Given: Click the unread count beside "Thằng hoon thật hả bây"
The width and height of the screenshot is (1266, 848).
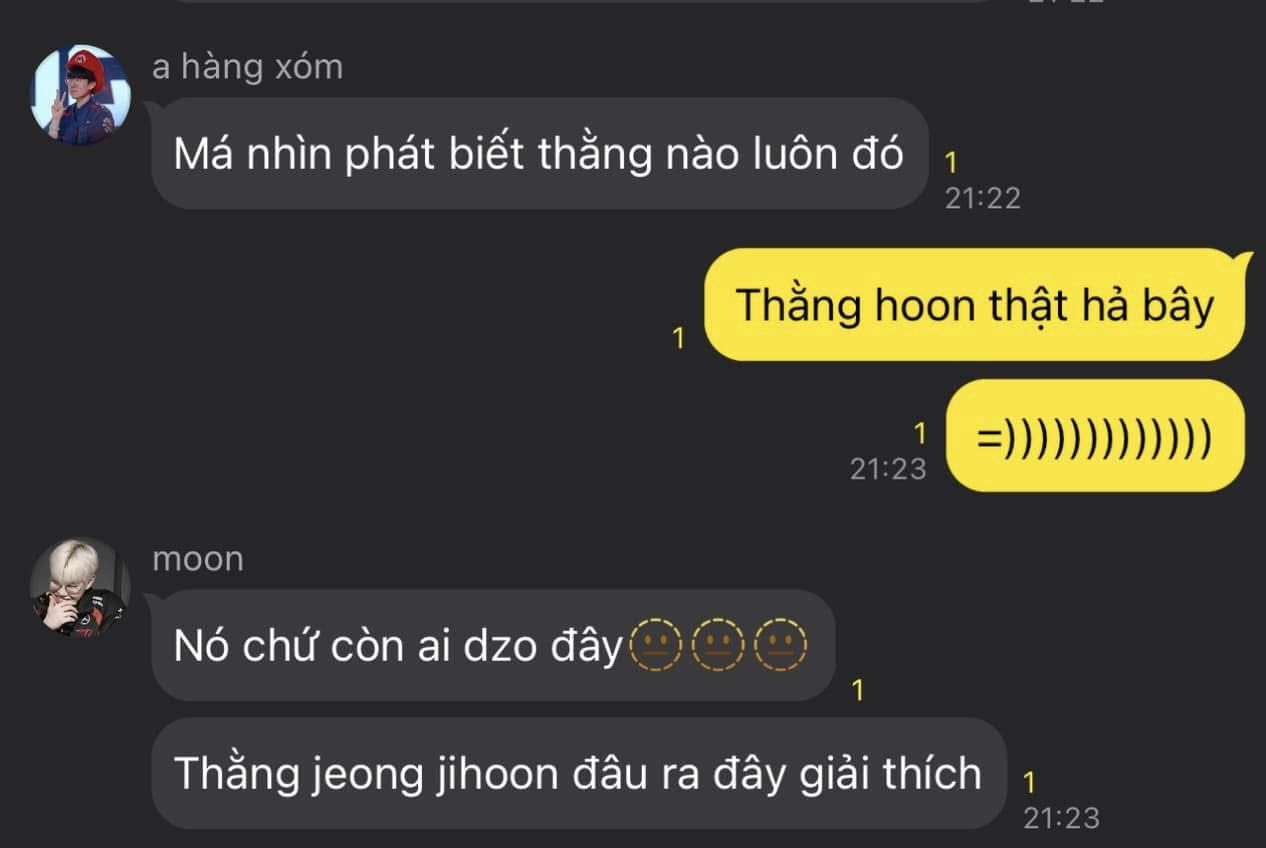Looking at the screenshot, I should click(678, 339).
